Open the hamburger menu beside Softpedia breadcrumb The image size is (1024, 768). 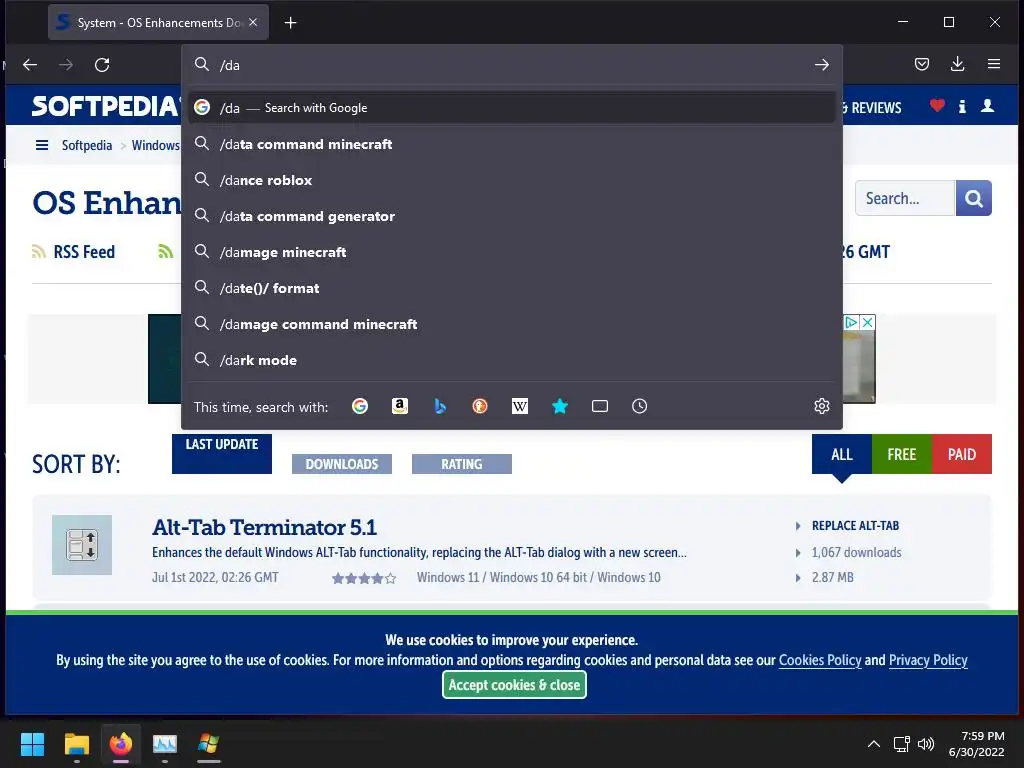tap(42, 145)
